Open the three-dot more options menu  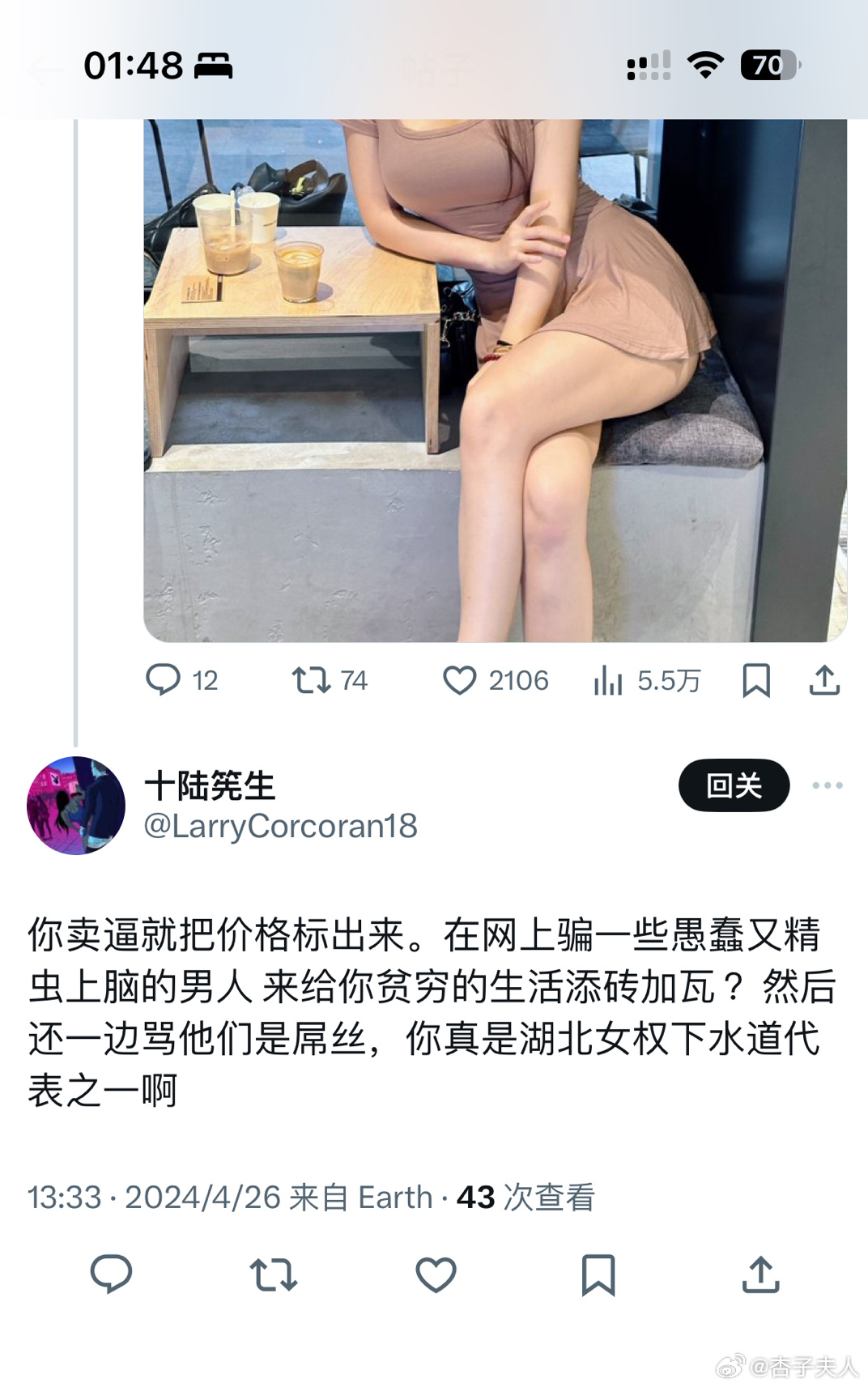828,785
